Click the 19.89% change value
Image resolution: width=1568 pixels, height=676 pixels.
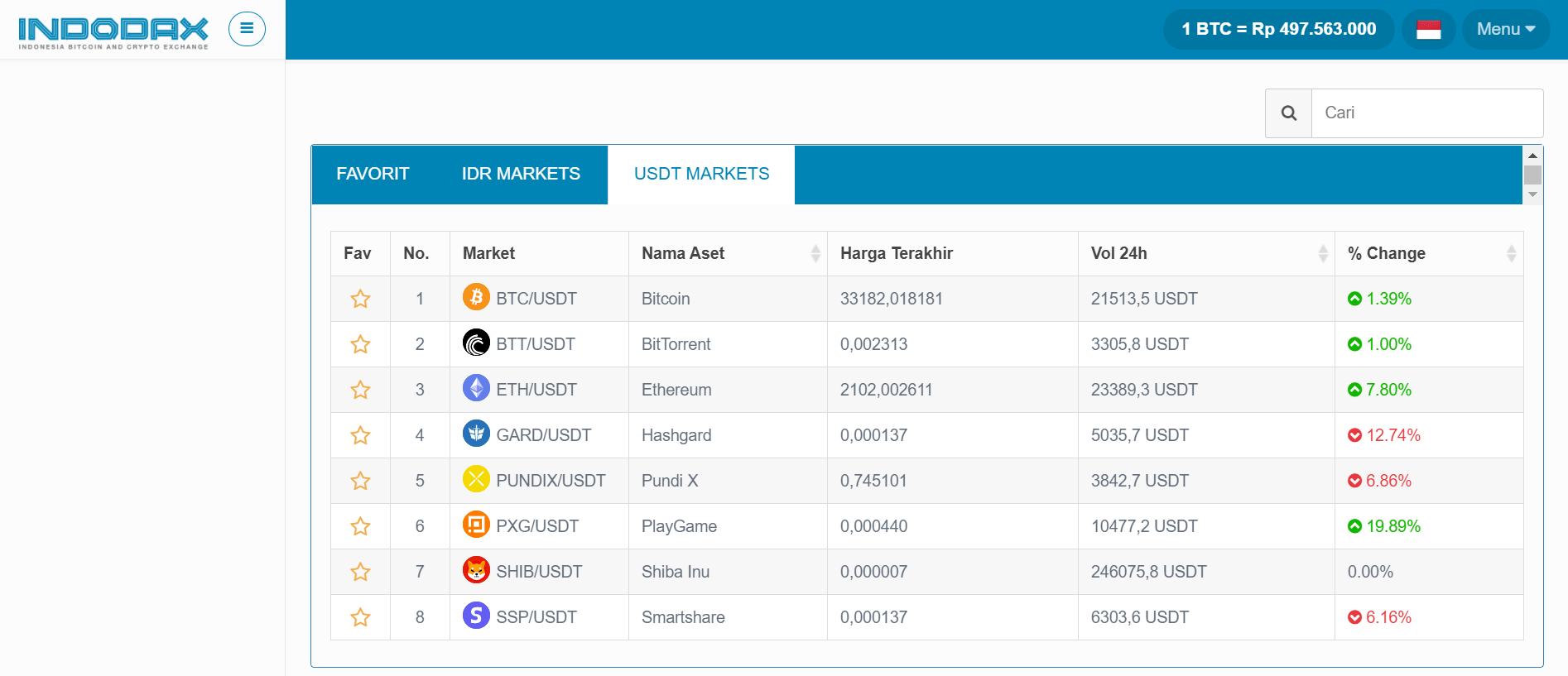tap(1393, 526)
